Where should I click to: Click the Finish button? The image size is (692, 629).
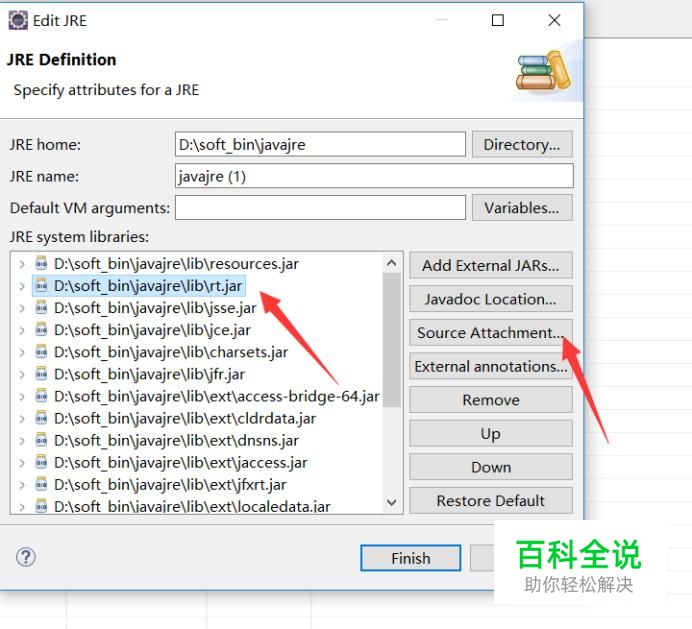pyautogui.click(x=410, y=558)
